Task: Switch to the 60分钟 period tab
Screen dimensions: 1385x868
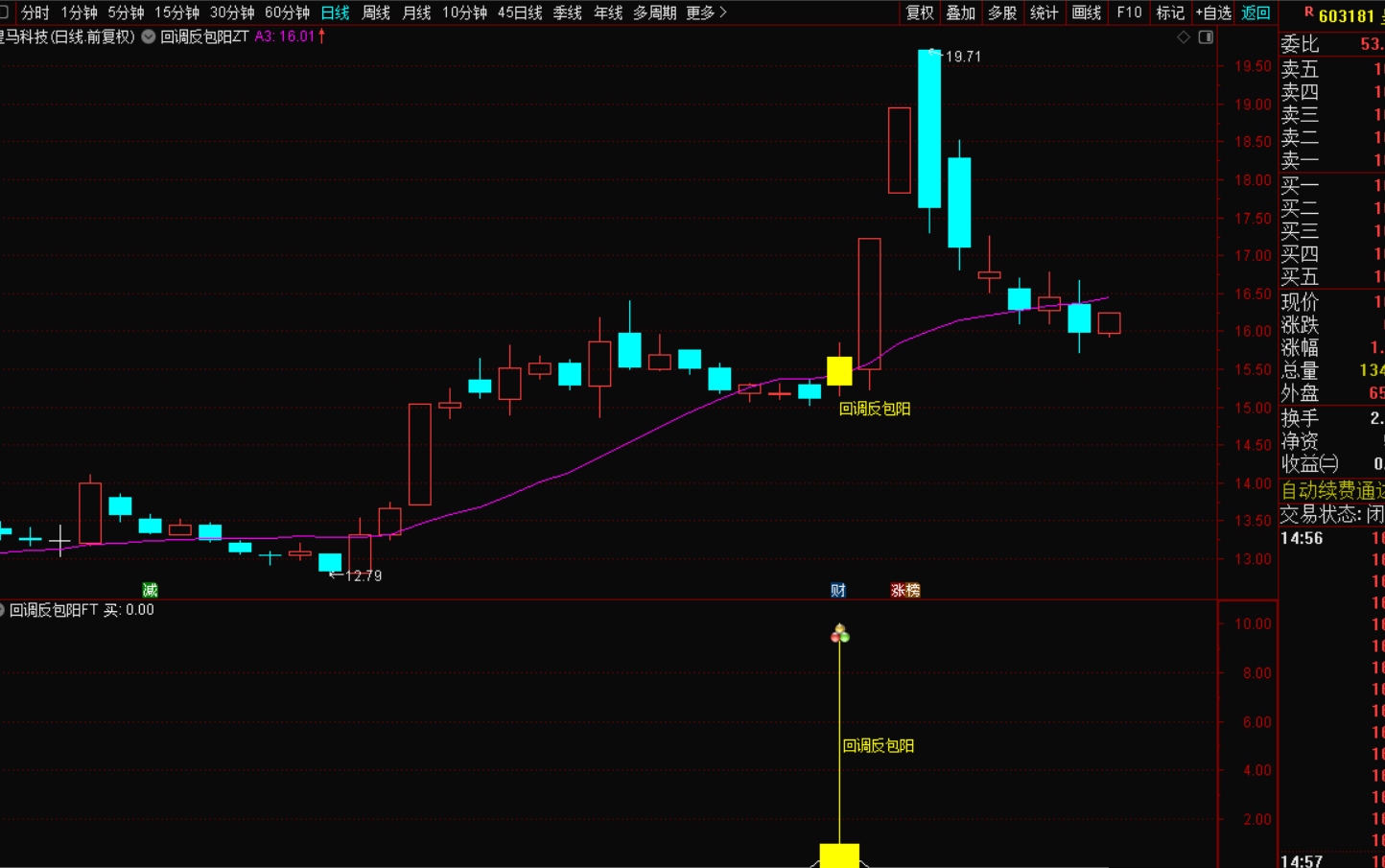Action: tap(287, 12)
